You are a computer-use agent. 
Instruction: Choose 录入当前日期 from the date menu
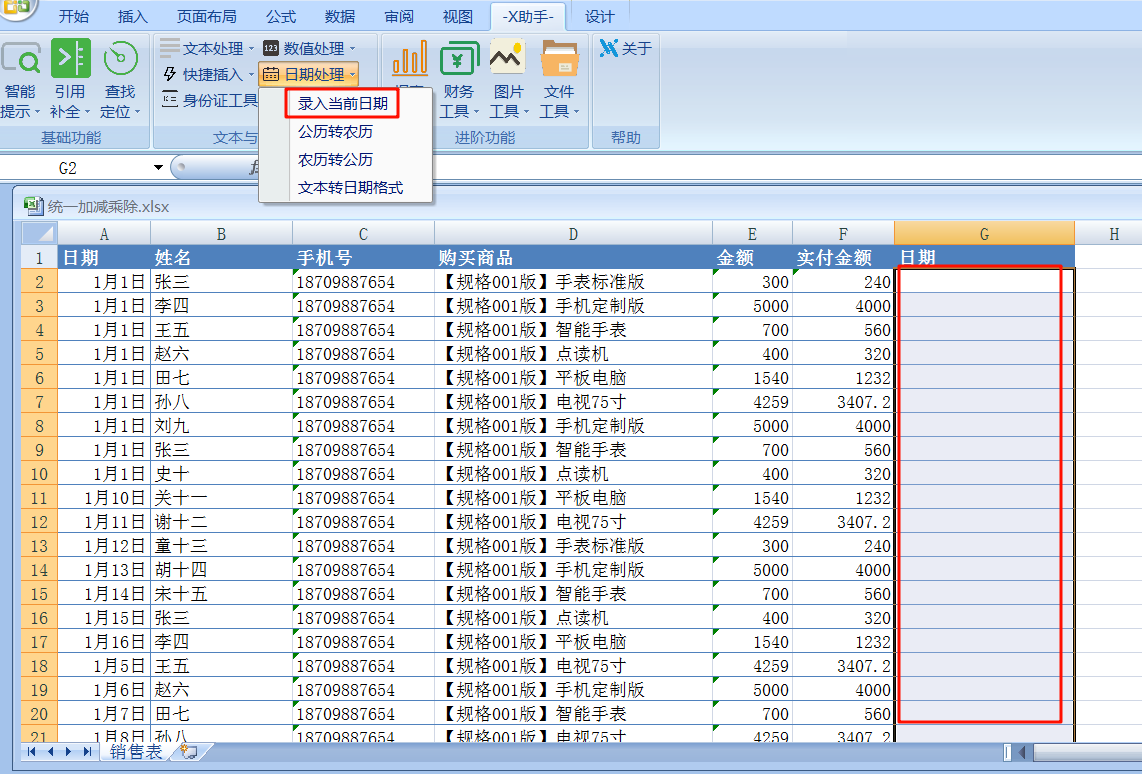click(342, 103)
